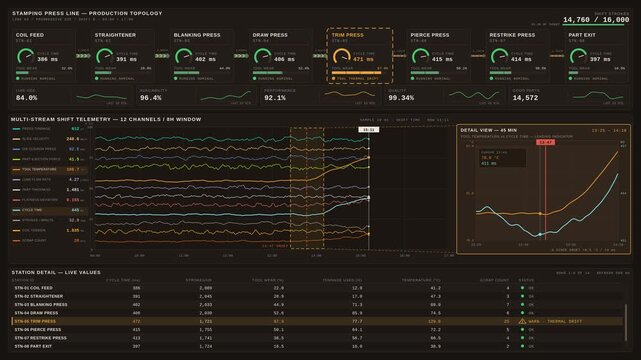The width and height of the screenshot is (641, 360).
Task: Click flow arrows between Blanking Press and Draw Press
Action: tap(241, 56)
